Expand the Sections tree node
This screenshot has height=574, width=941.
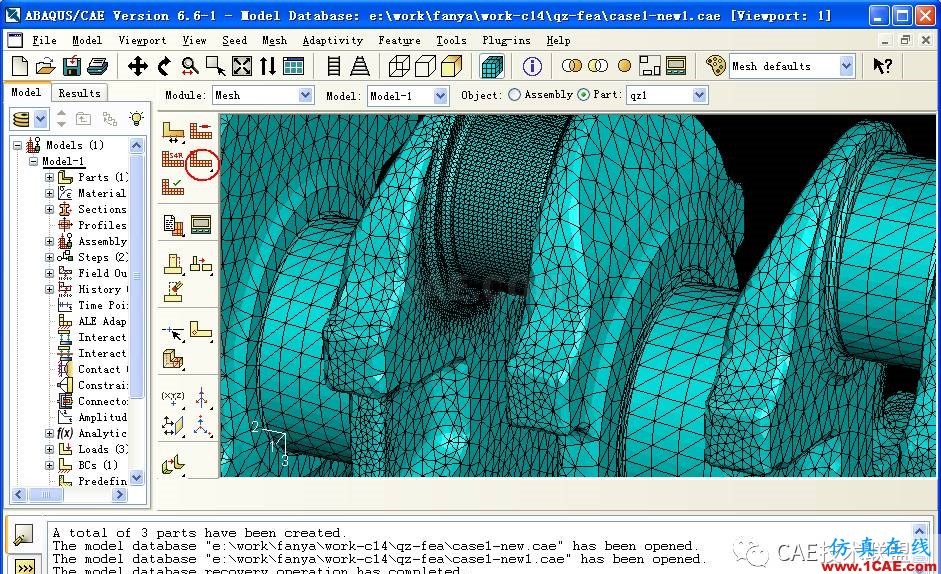coord(49,210)
